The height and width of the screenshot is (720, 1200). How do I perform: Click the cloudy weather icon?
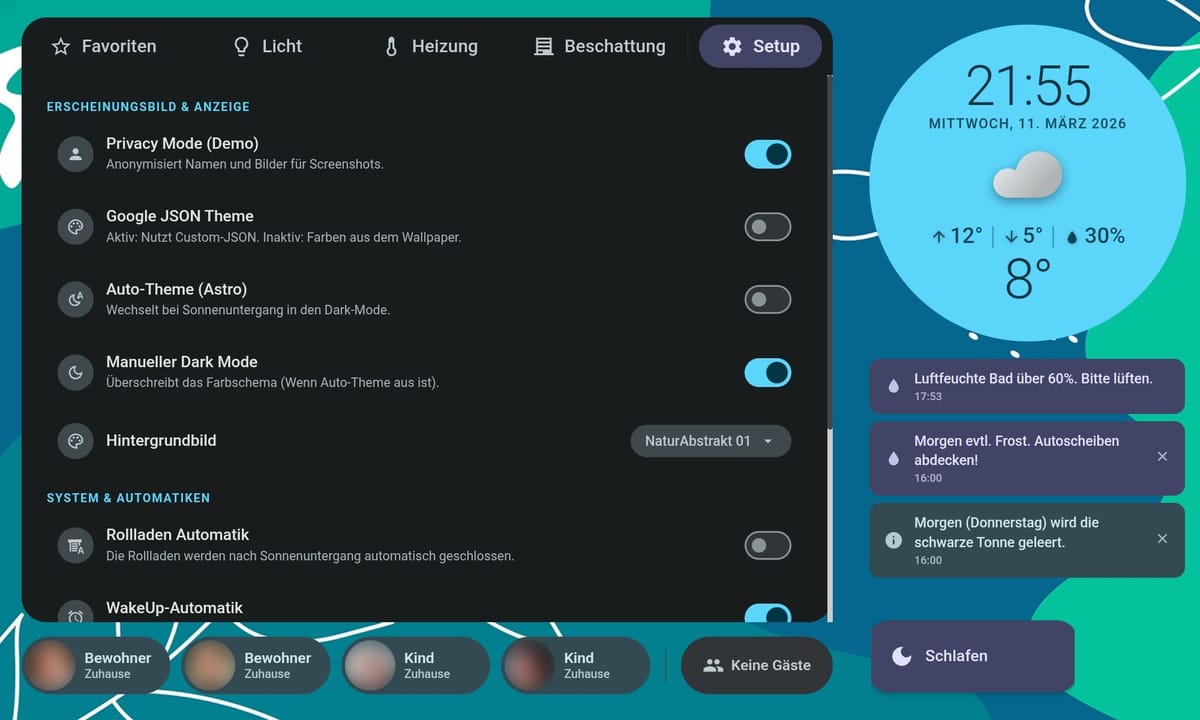1027,175
